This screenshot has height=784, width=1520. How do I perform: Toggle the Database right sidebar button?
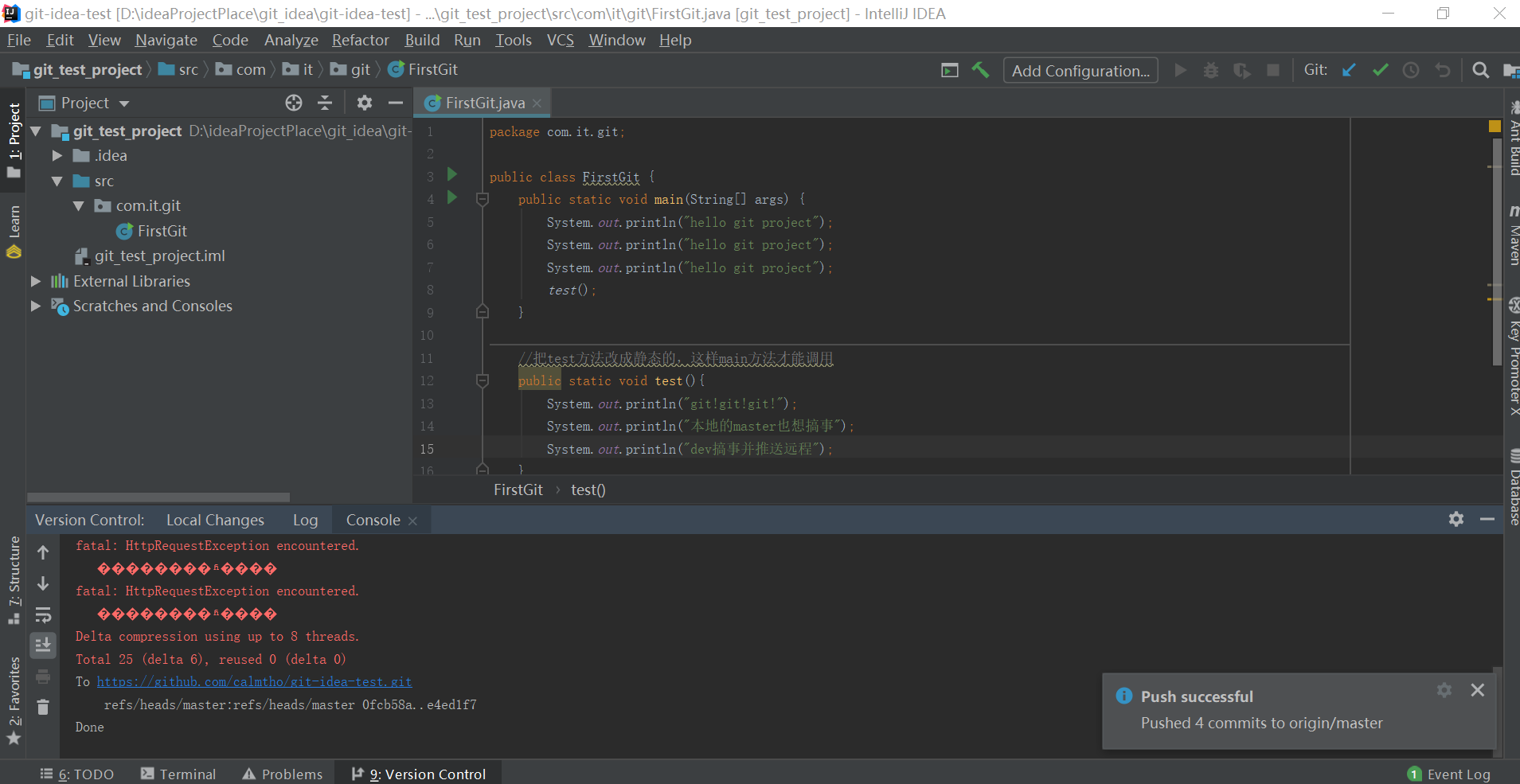coord(1513,487)
